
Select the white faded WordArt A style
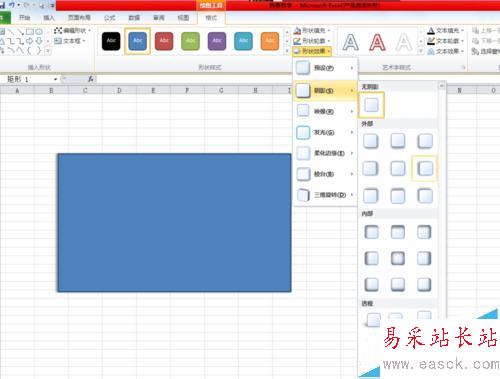[x=404, y=42]
